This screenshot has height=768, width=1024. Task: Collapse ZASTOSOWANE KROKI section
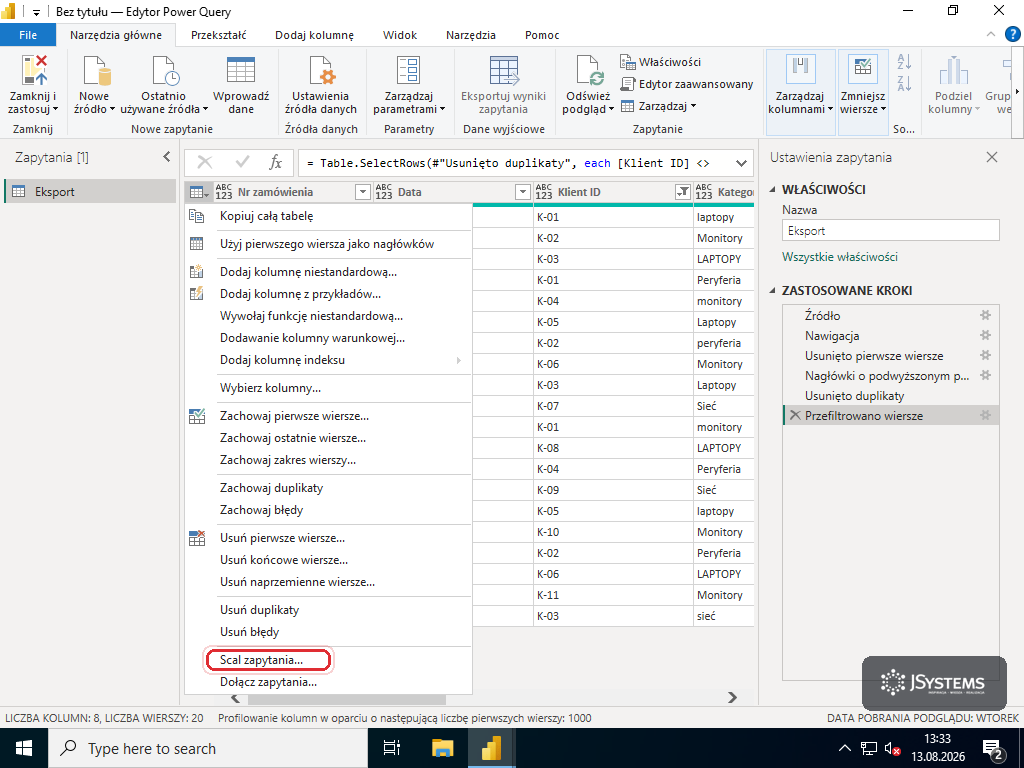(773, 291)
